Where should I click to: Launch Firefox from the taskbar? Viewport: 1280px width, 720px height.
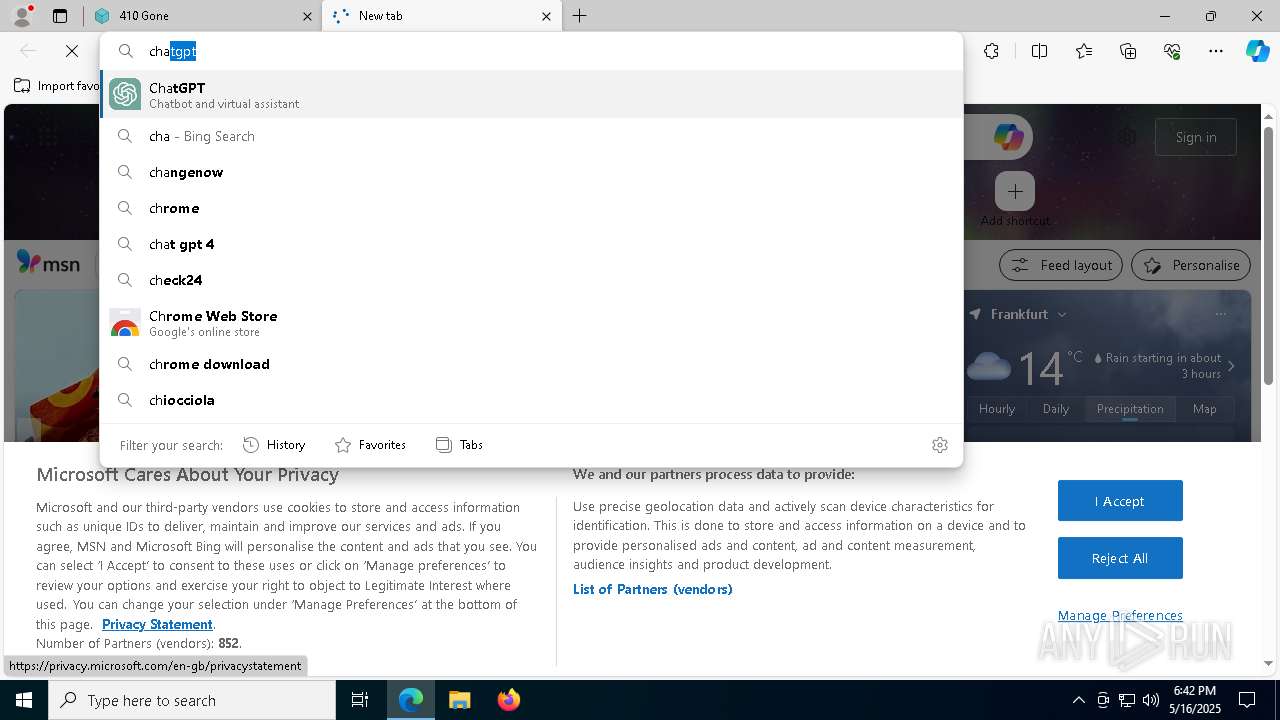[x=508, y=700]
